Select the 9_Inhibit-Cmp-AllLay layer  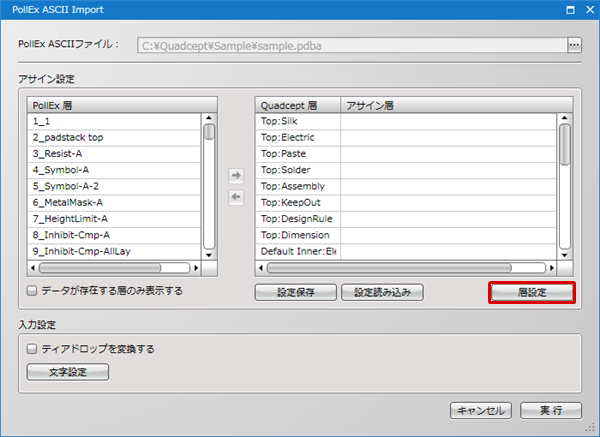[114, 251]
